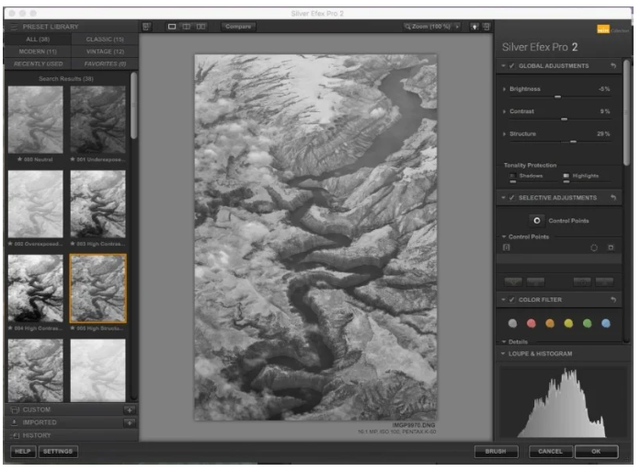
Task: Switch to single image preview mode
Action: [173, 26]
